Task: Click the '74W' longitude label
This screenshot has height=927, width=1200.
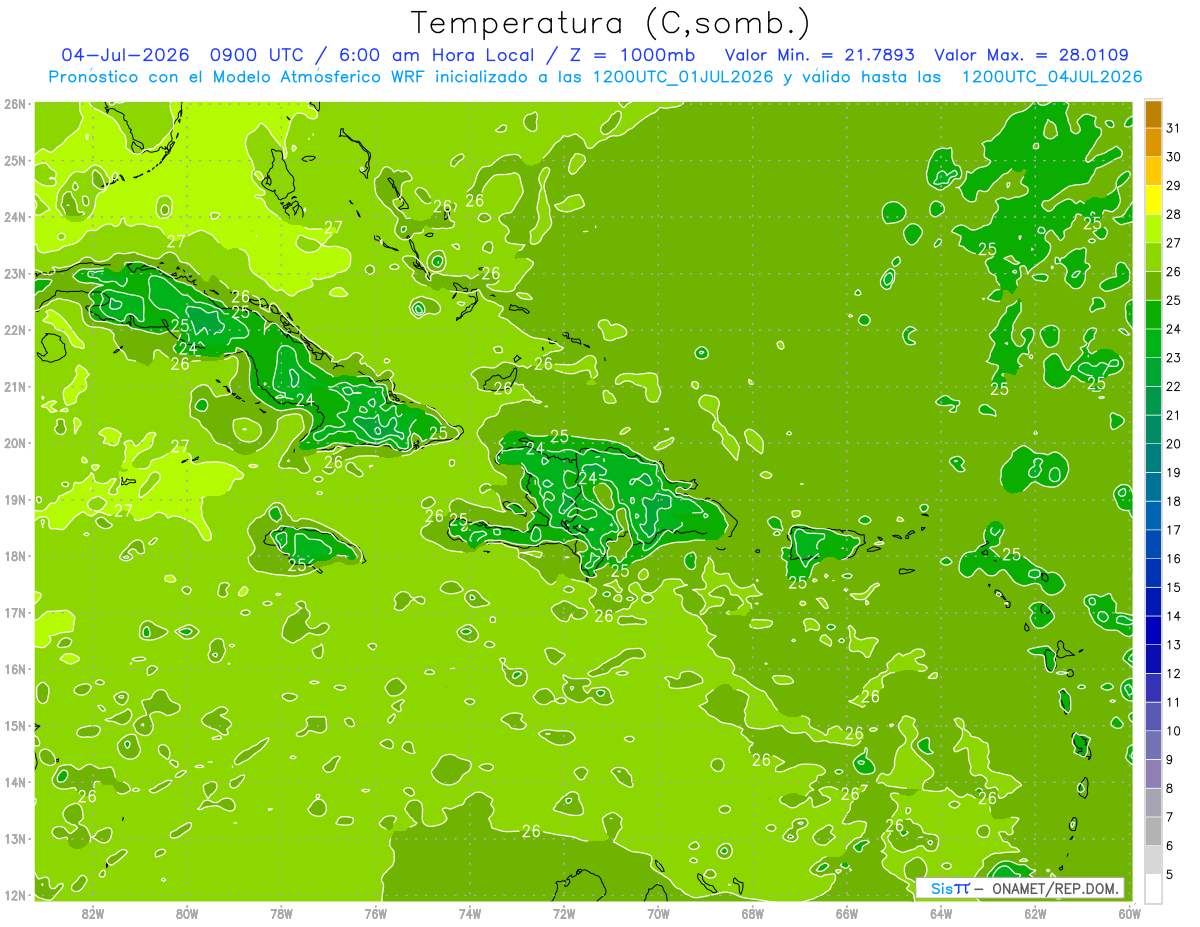Action: [470, 913]
